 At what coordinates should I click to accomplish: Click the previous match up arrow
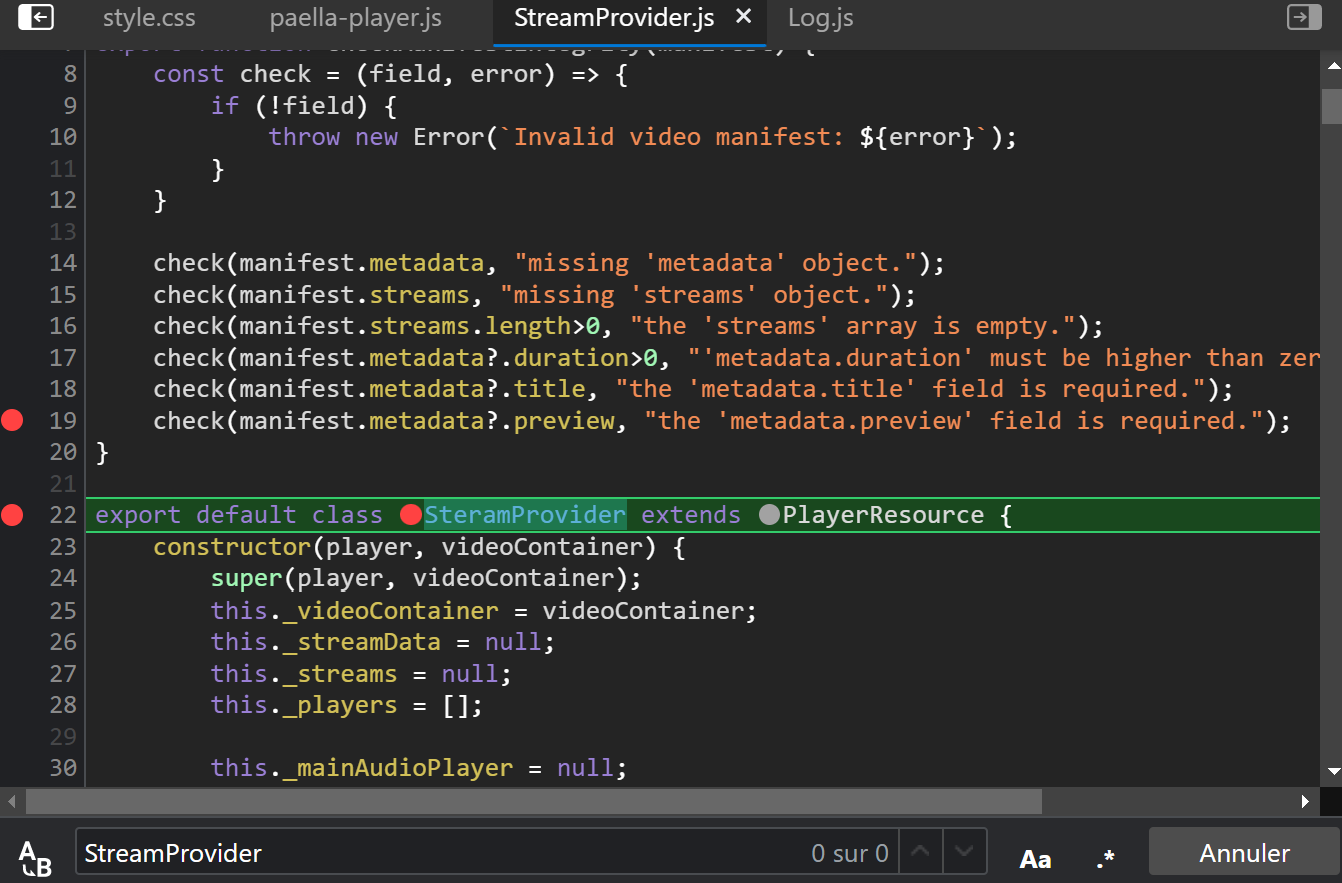click(919, 851)
